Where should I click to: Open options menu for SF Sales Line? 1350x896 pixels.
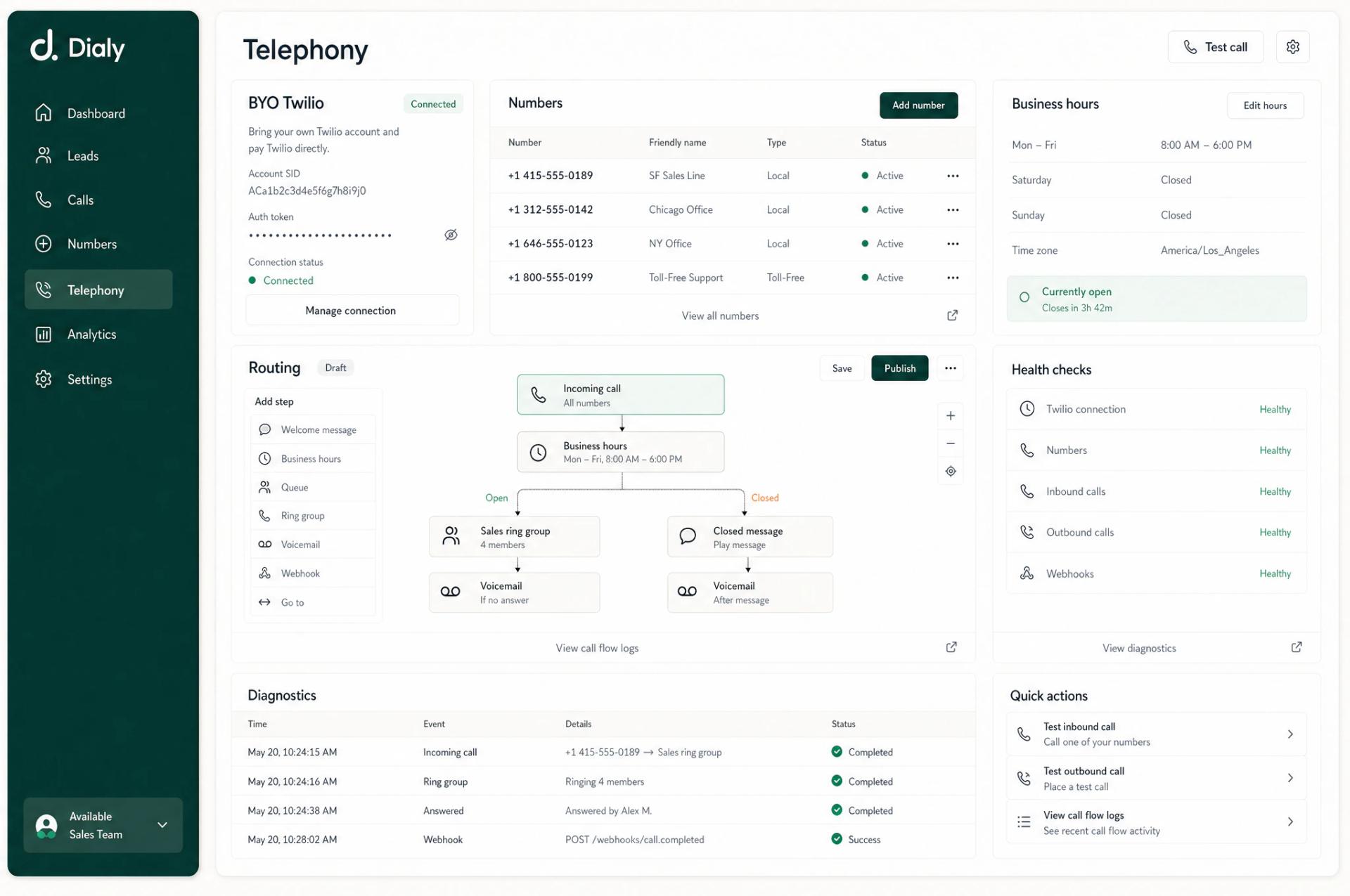click(953, 176)
